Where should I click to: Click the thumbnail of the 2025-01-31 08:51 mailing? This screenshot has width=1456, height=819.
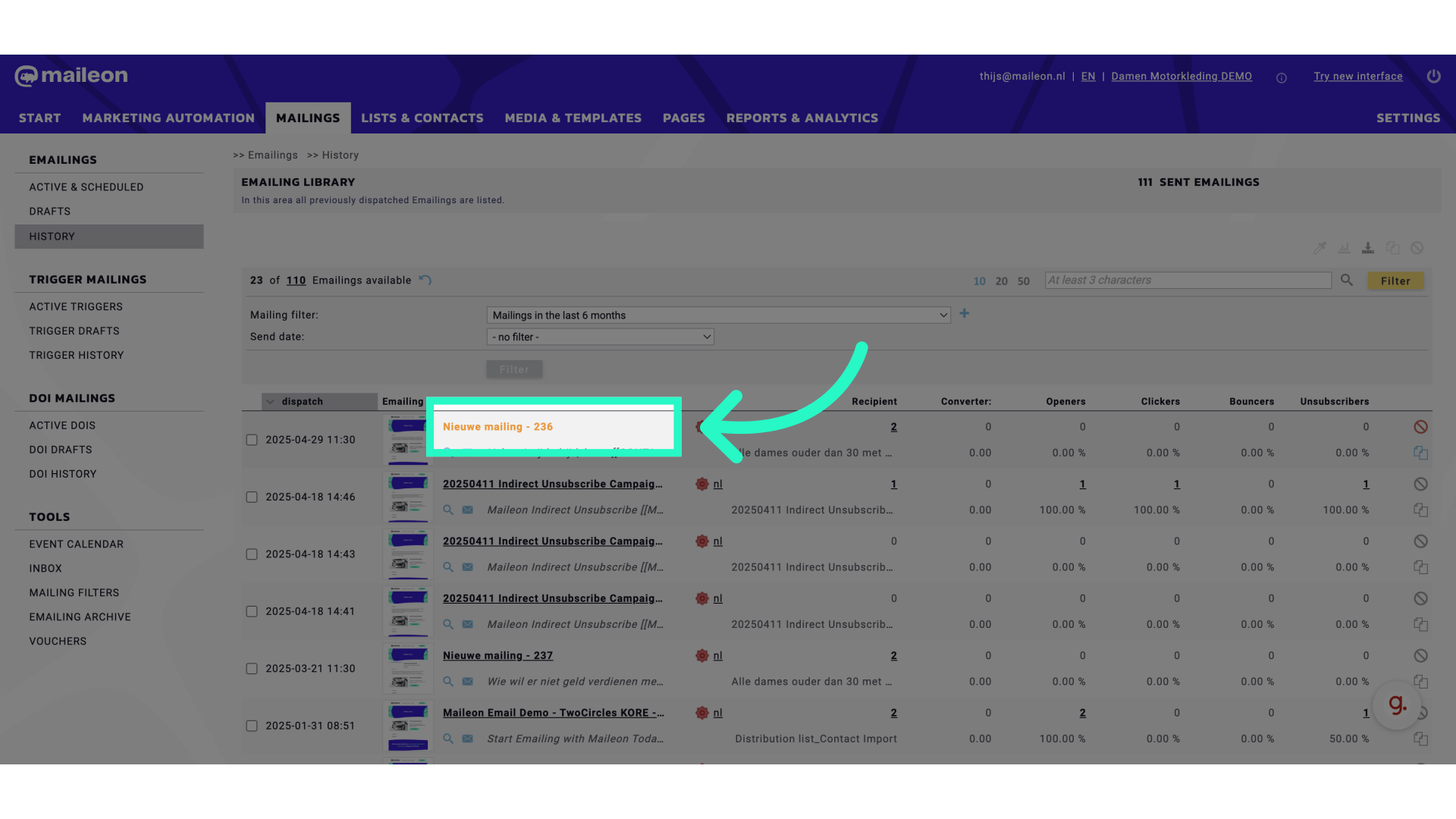tap(408, 726)
